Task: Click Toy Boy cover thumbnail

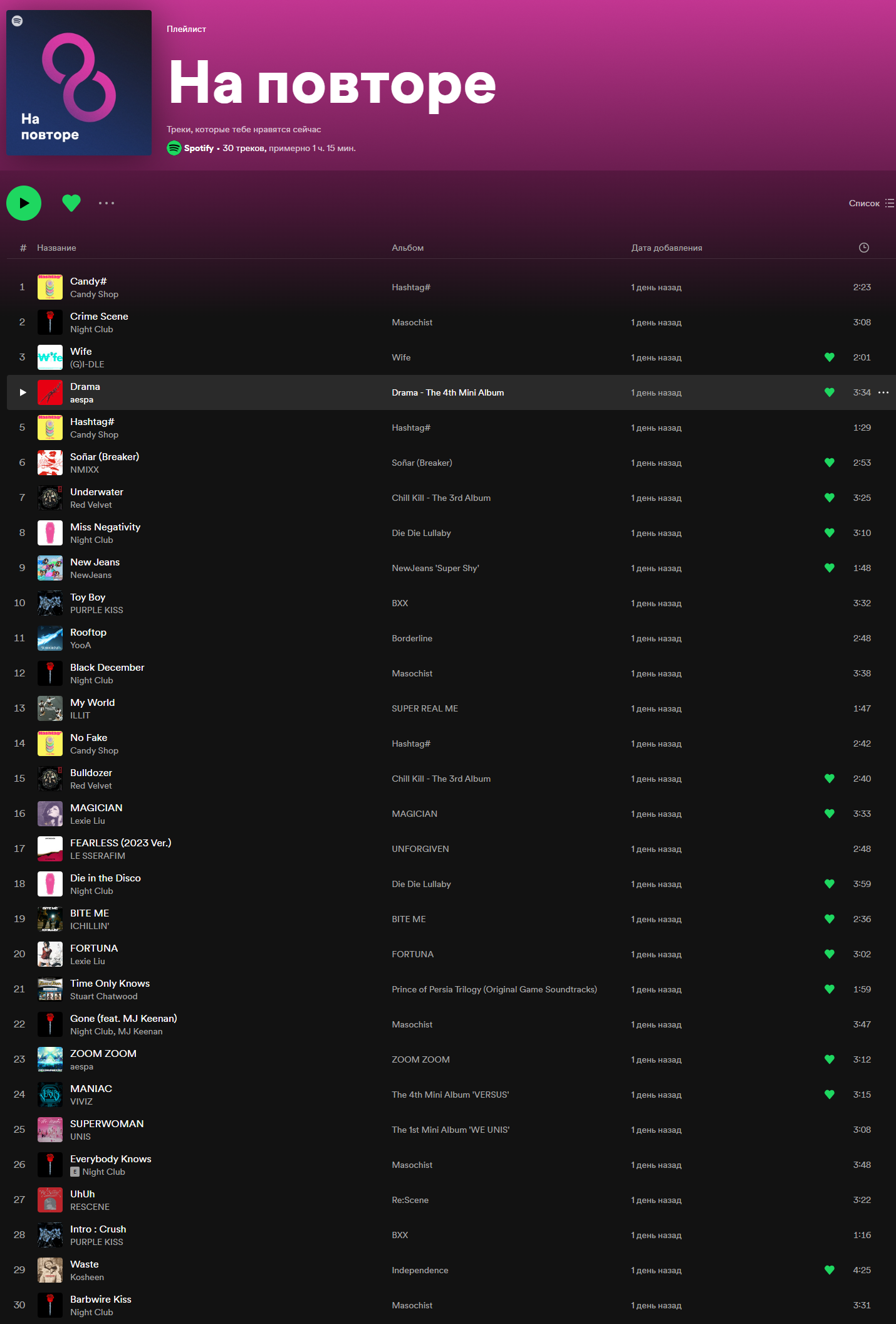Action: (x=50, y=603)
